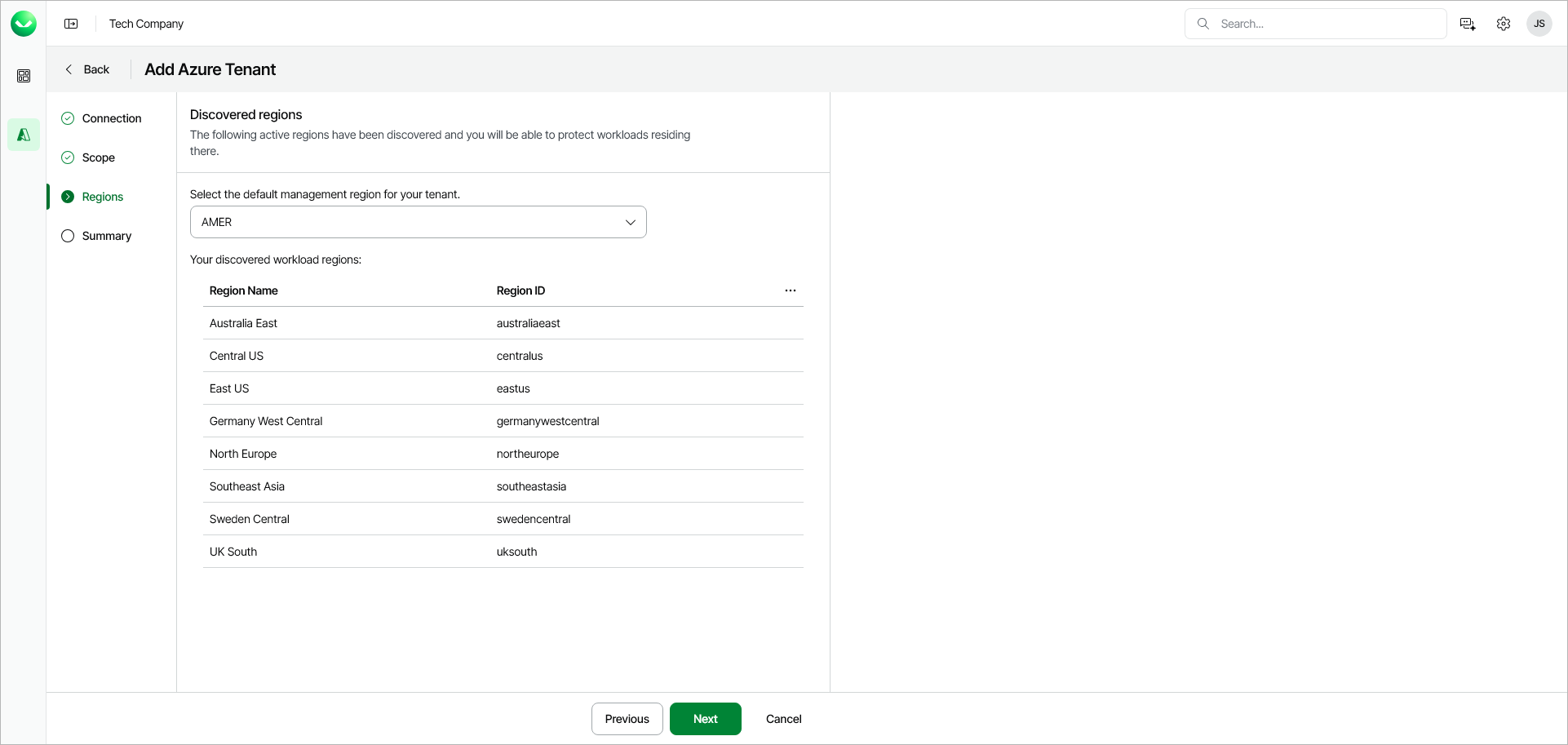Expand the AMER dropdown chevron
Image resolution: width=1568 pixels, height=745 pixels.
[x=630, y=222]
